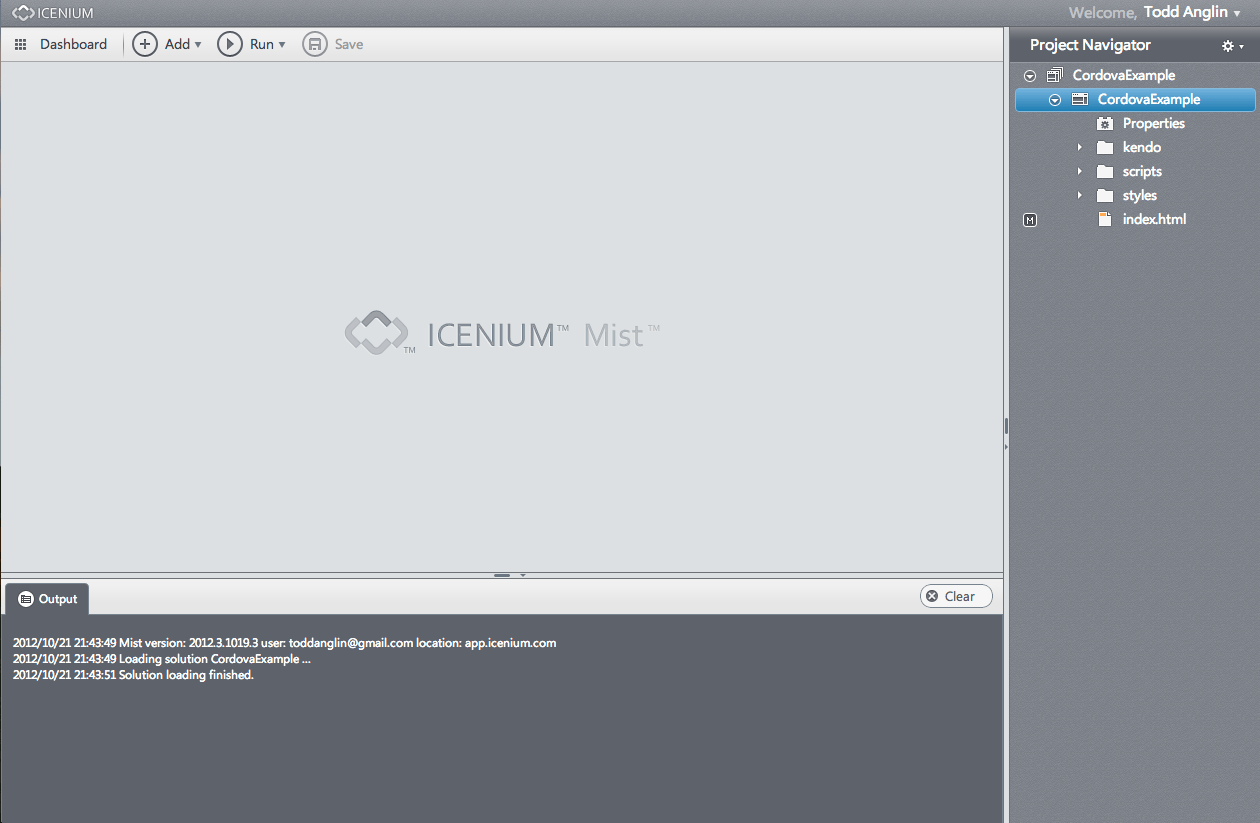Click the Icenium logo in header
This screenshot has height=823, width=1260.
point(53,13)
